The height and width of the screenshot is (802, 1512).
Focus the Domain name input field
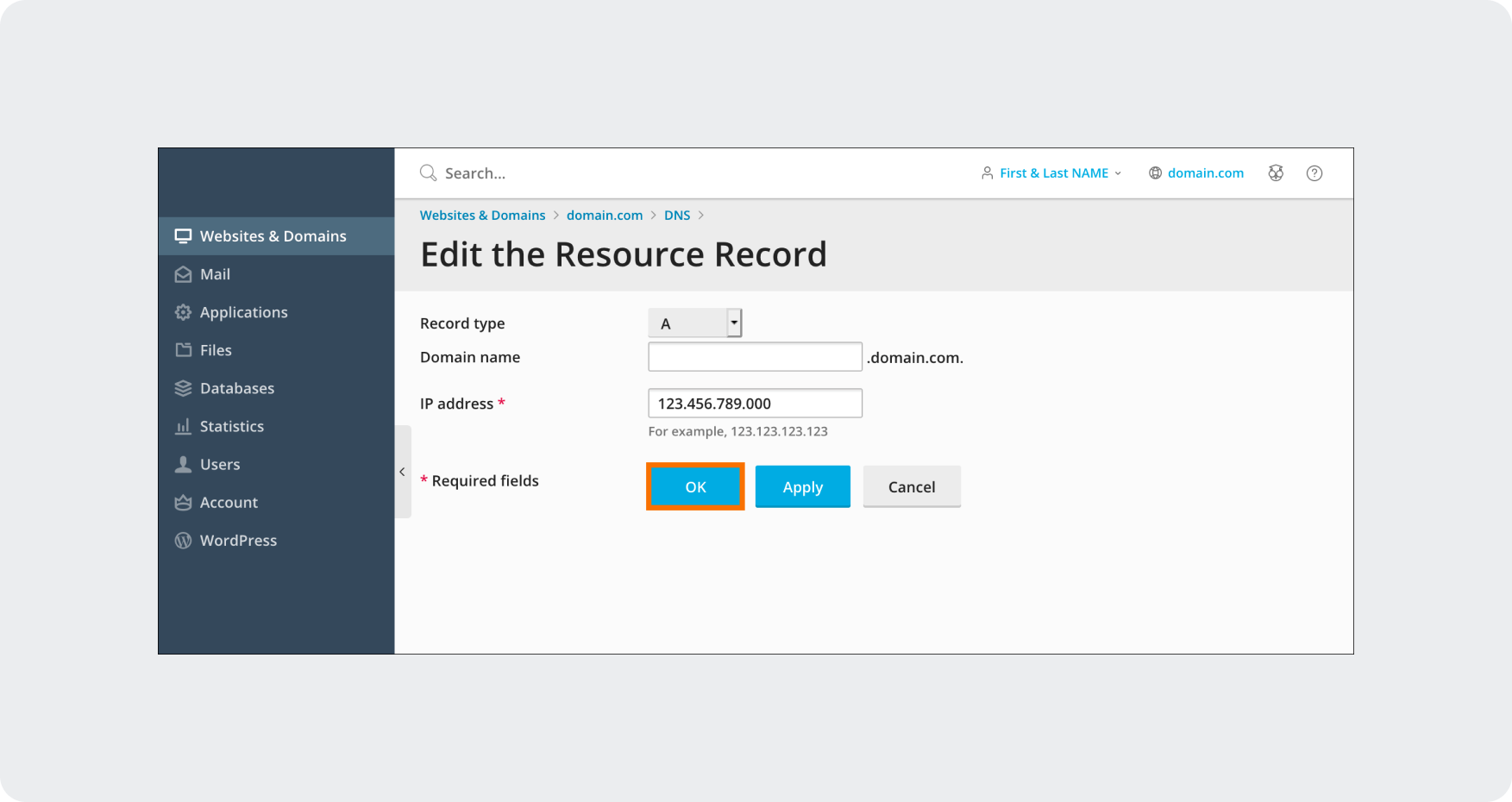(x=755, y=357)
